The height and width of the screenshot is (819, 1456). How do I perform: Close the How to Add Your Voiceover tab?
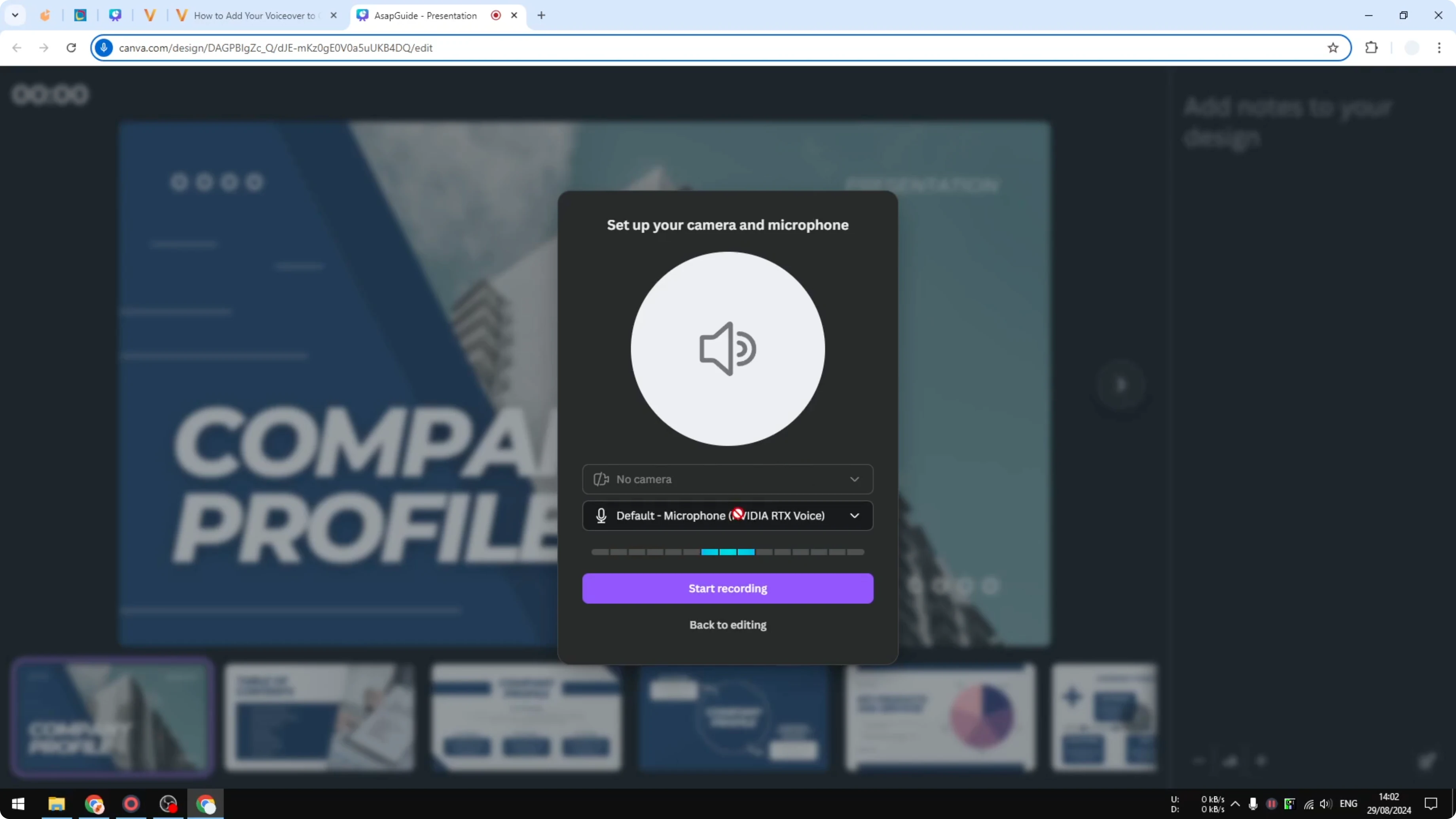(334, 15)
